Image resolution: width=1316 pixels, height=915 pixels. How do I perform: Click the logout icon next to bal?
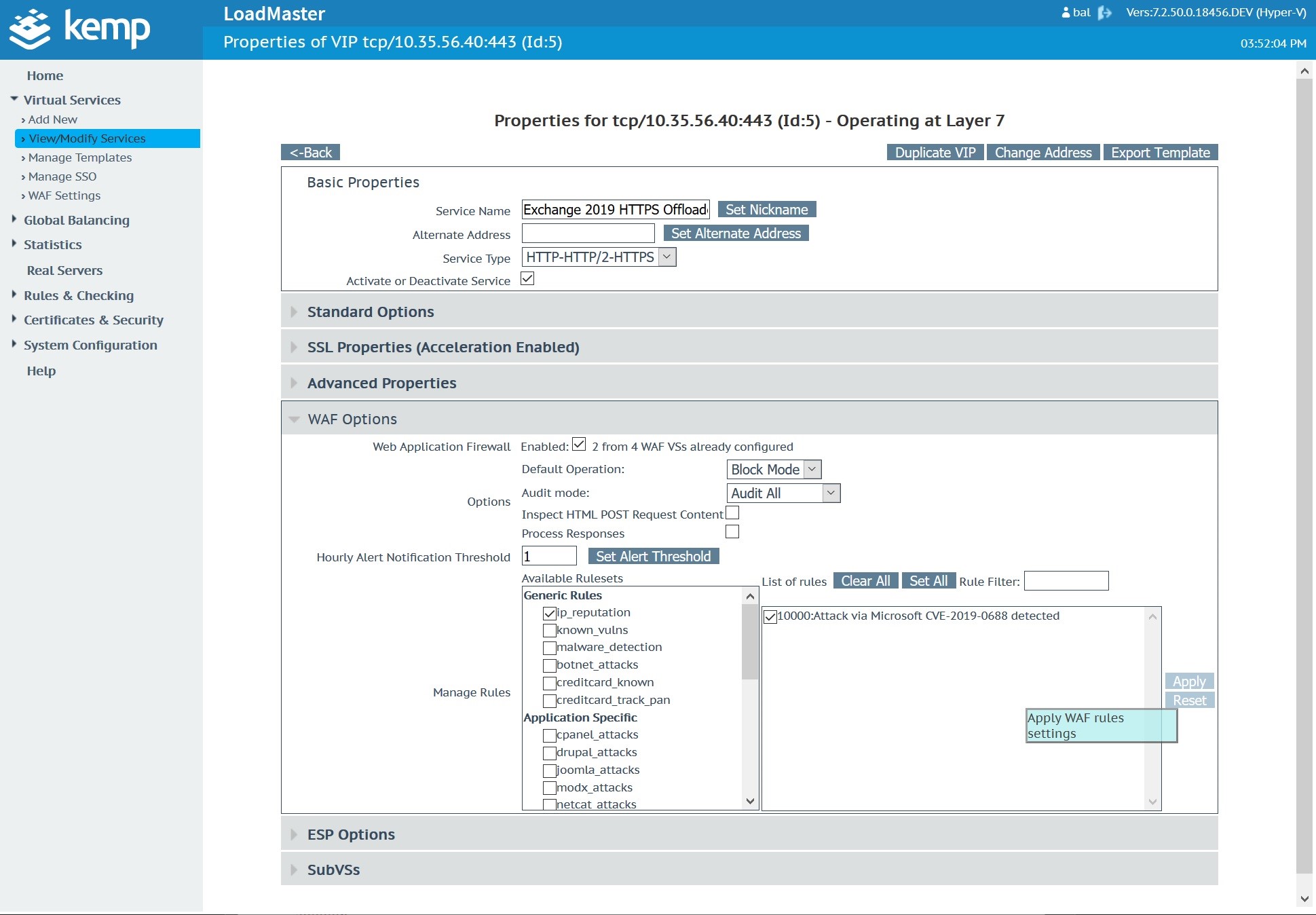1104,13
